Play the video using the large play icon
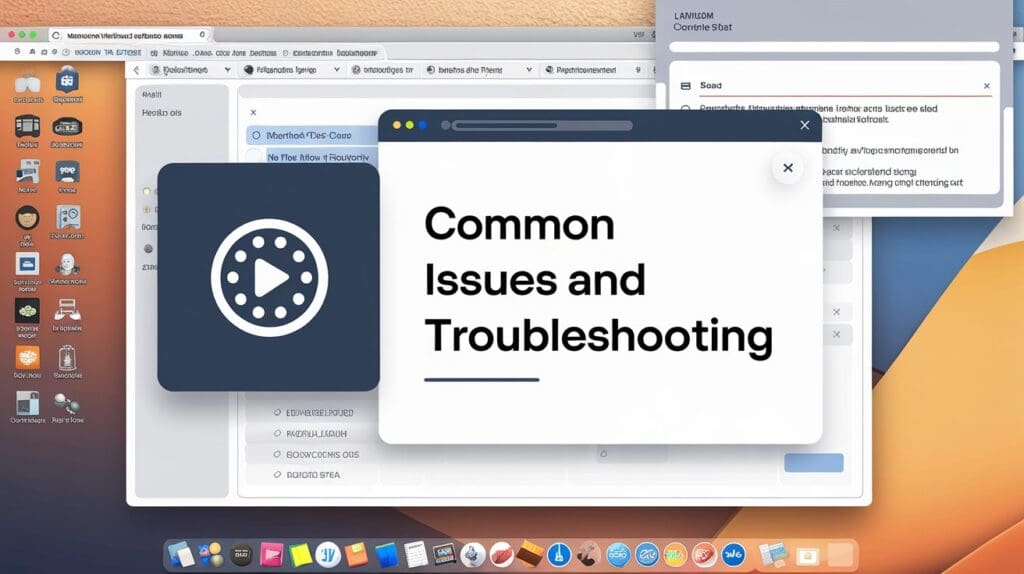Image resolution: width=1024 pixels, height=574 pixels. point(269,278)
